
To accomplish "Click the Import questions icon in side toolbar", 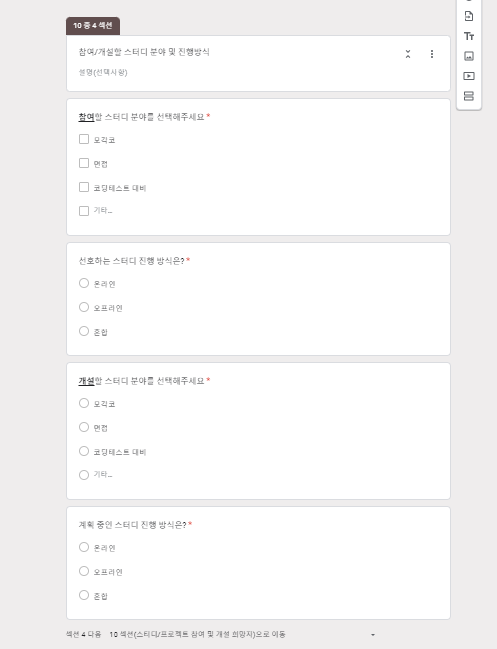I will point(468,16).
